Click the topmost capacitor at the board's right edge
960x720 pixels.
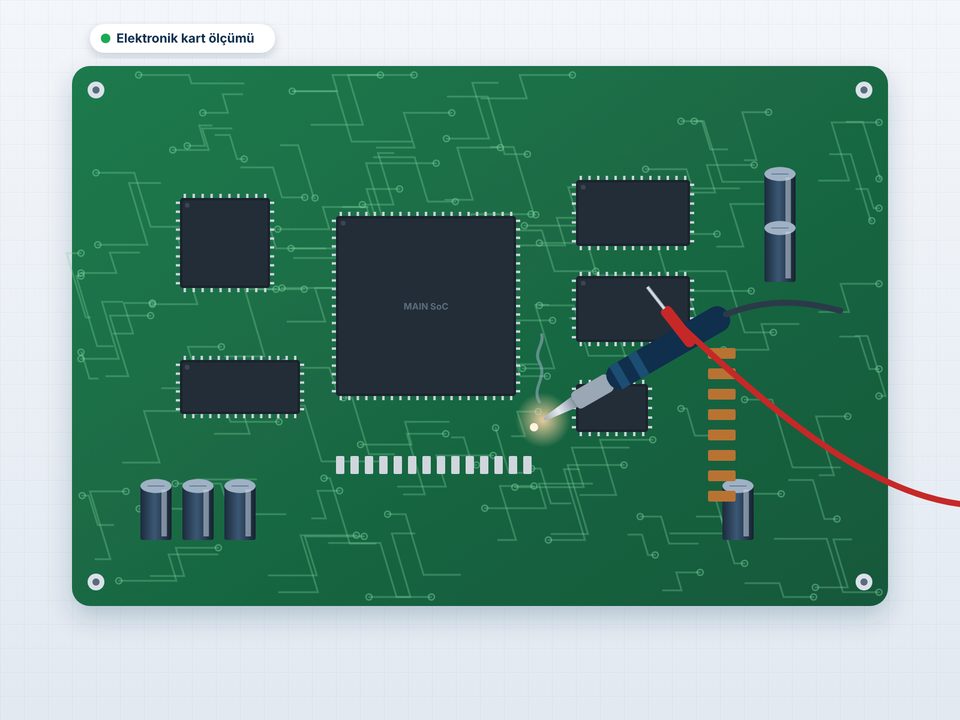point(780,197)
